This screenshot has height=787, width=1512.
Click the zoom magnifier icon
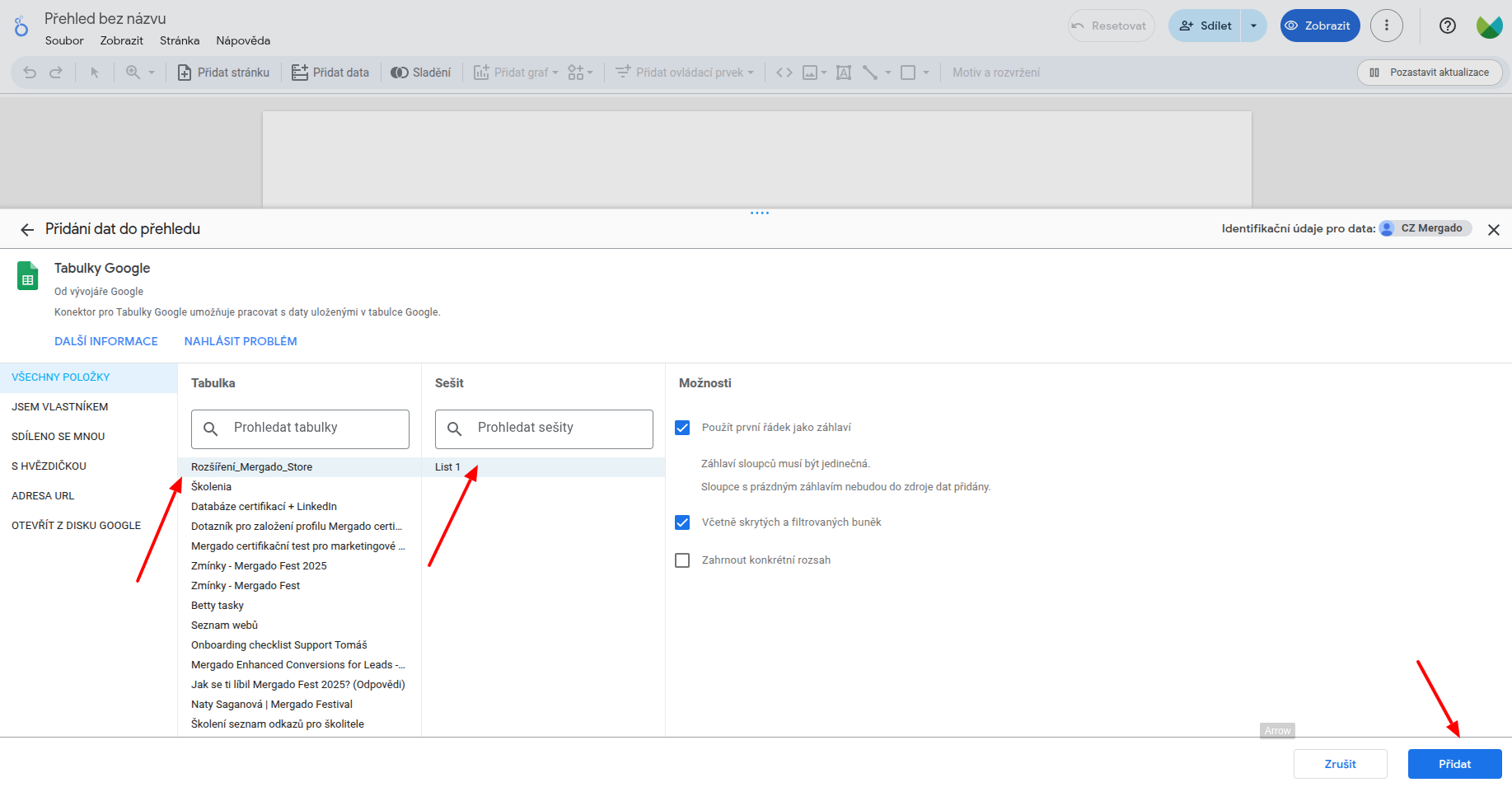point(133,73)
